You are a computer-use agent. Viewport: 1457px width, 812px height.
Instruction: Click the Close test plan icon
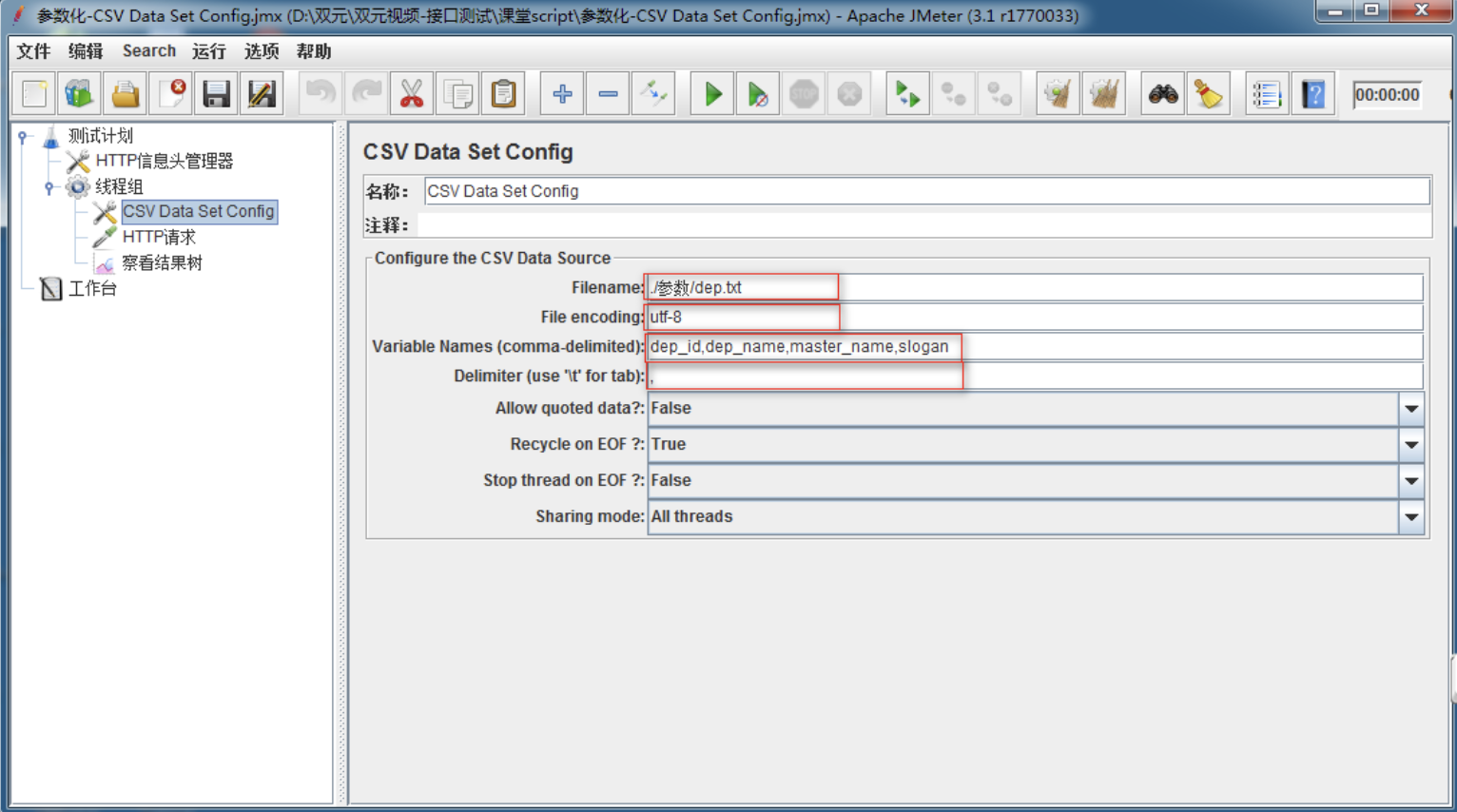[x=171, y=94]
